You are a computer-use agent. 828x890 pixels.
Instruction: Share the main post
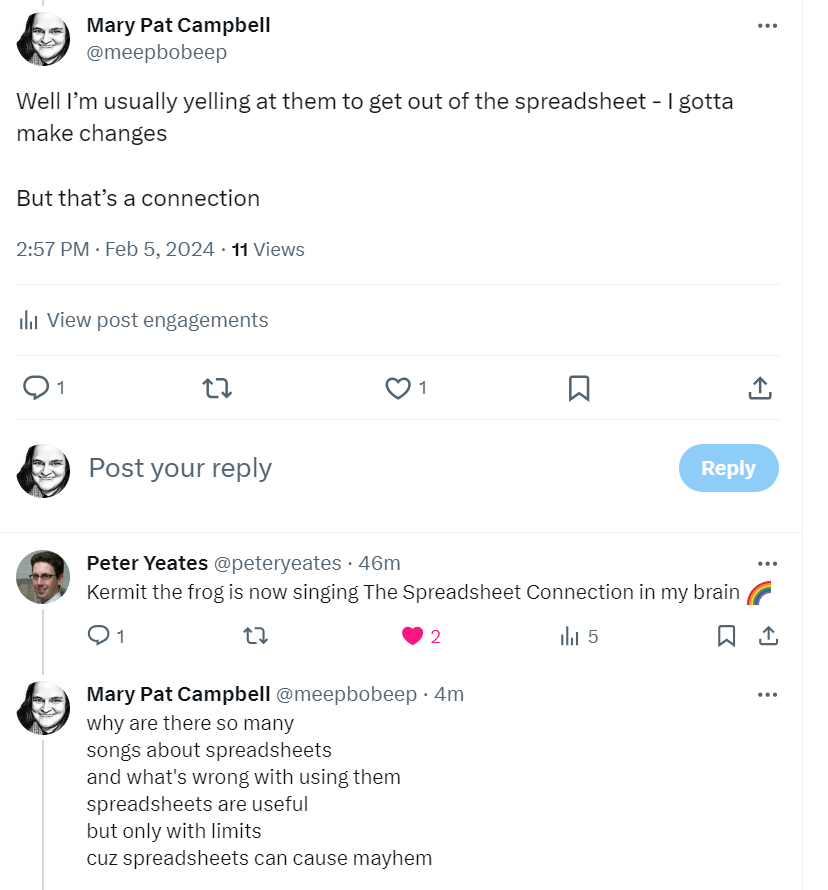(759, 388)
